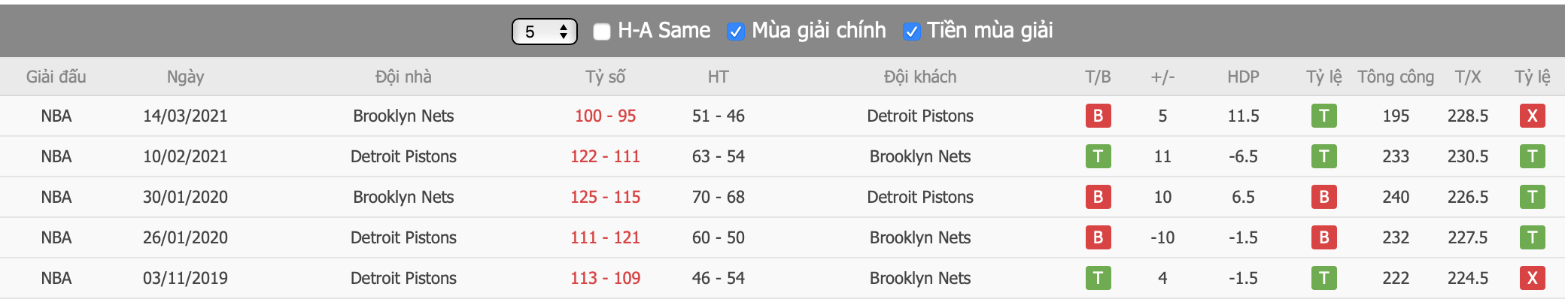This screenshot has width=1568, height=308.
Task: Uncheck the Tiền mùa giải checkbox
Action: [x=911, y=32]
